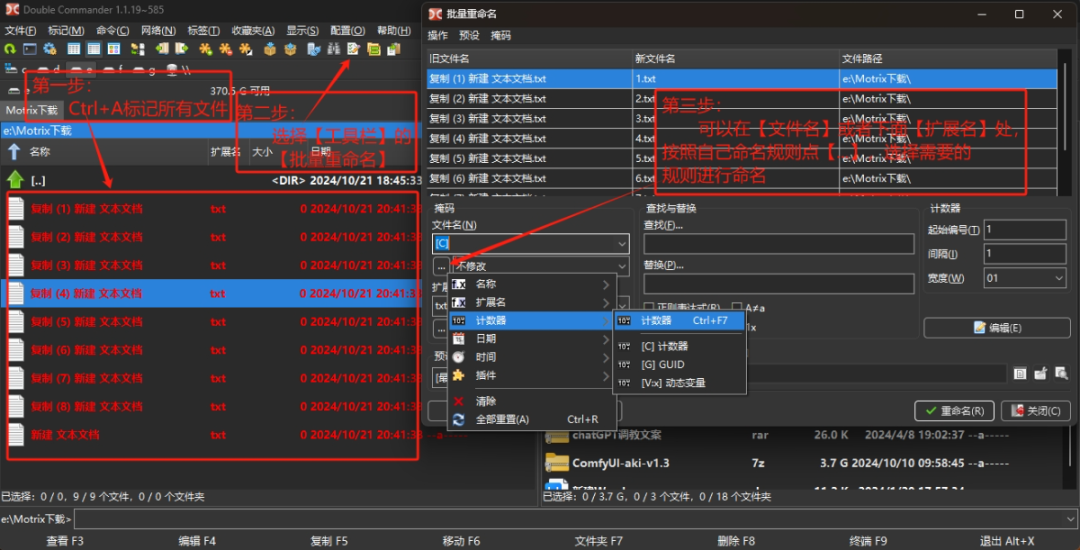1080x550 pixels.
Task: Click the 复制 F5 function button
Action: click(329, 541)
